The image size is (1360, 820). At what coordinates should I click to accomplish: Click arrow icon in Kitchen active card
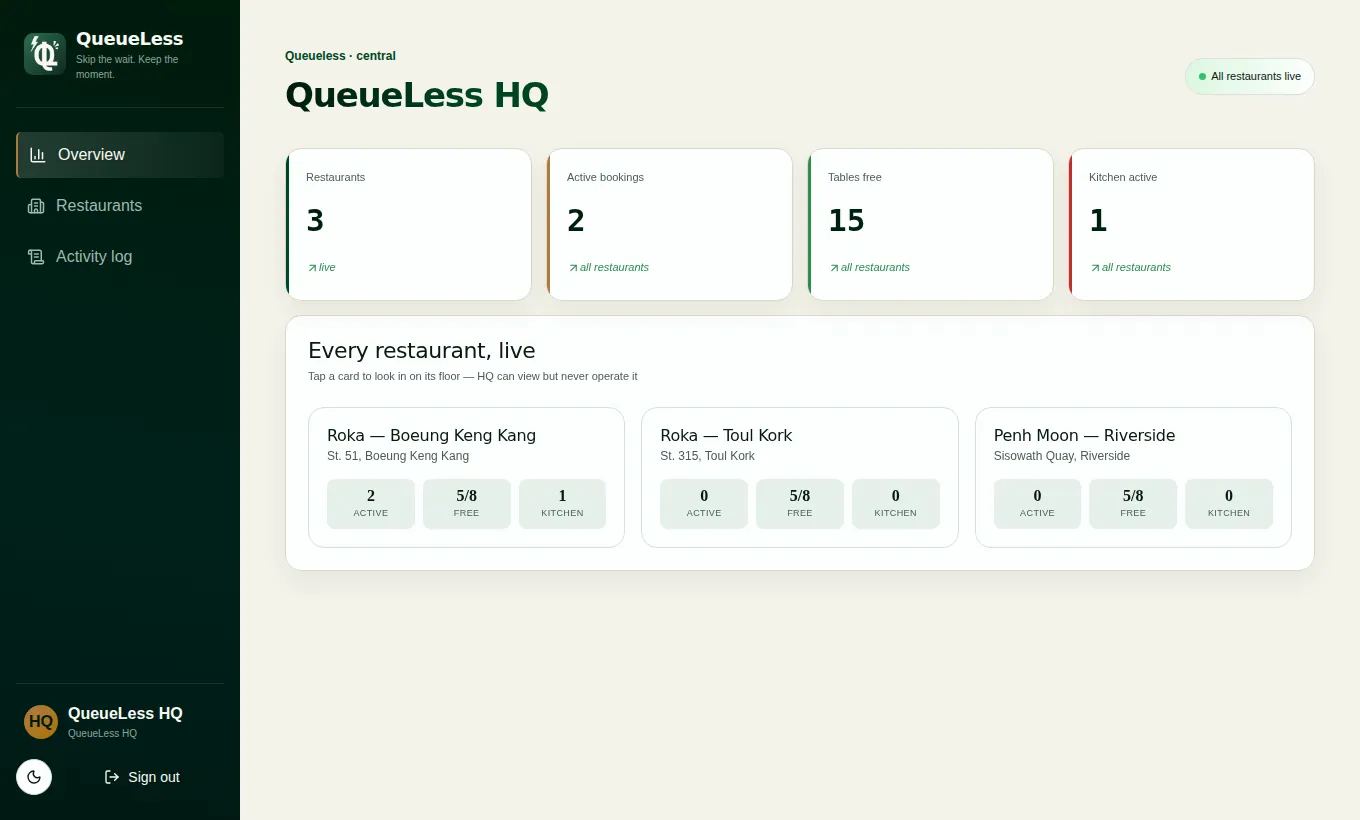pyautogui.click(x=1095, y=268)
